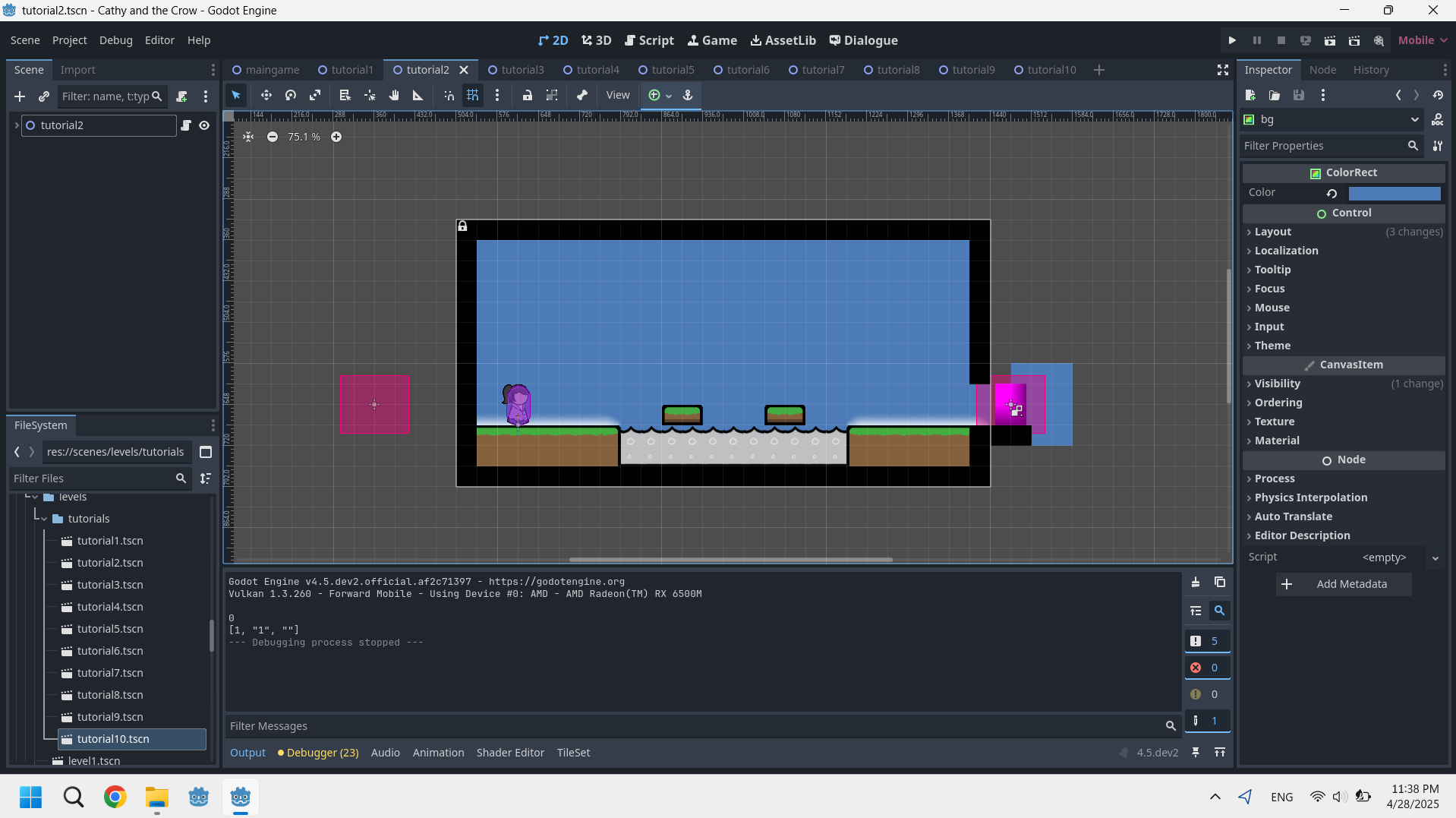Open the Debugger (23) bottom panel
Image resolution: width=1456 pixels, height=818 pixels.
(x=318, y=753)
